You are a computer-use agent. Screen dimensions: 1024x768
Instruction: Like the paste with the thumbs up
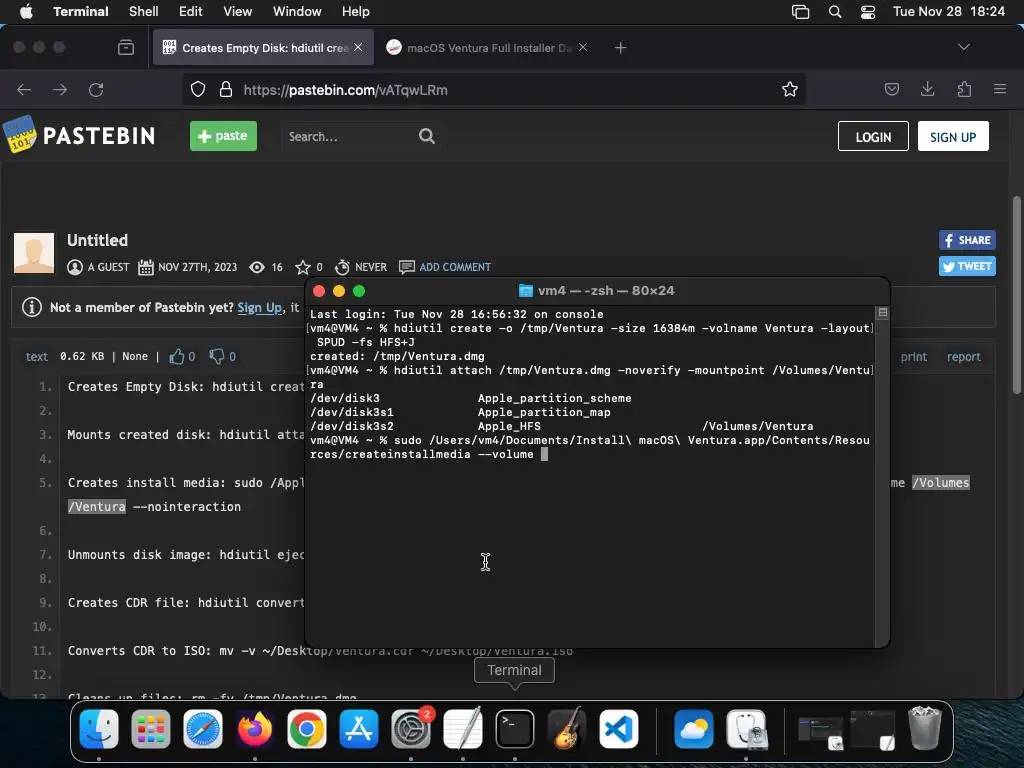pyautogui.click(x=177, y=356)
